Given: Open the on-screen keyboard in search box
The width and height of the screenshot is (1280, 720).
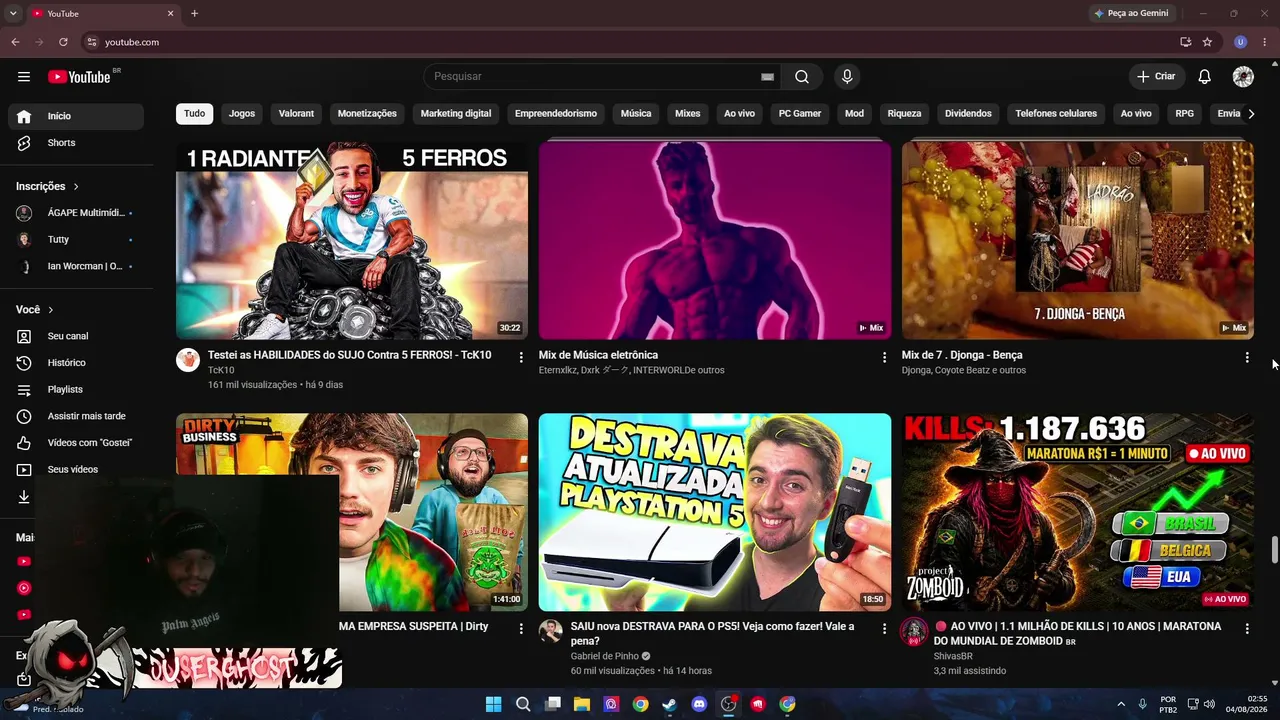Looking at the screenshot, I should point(767,77).
